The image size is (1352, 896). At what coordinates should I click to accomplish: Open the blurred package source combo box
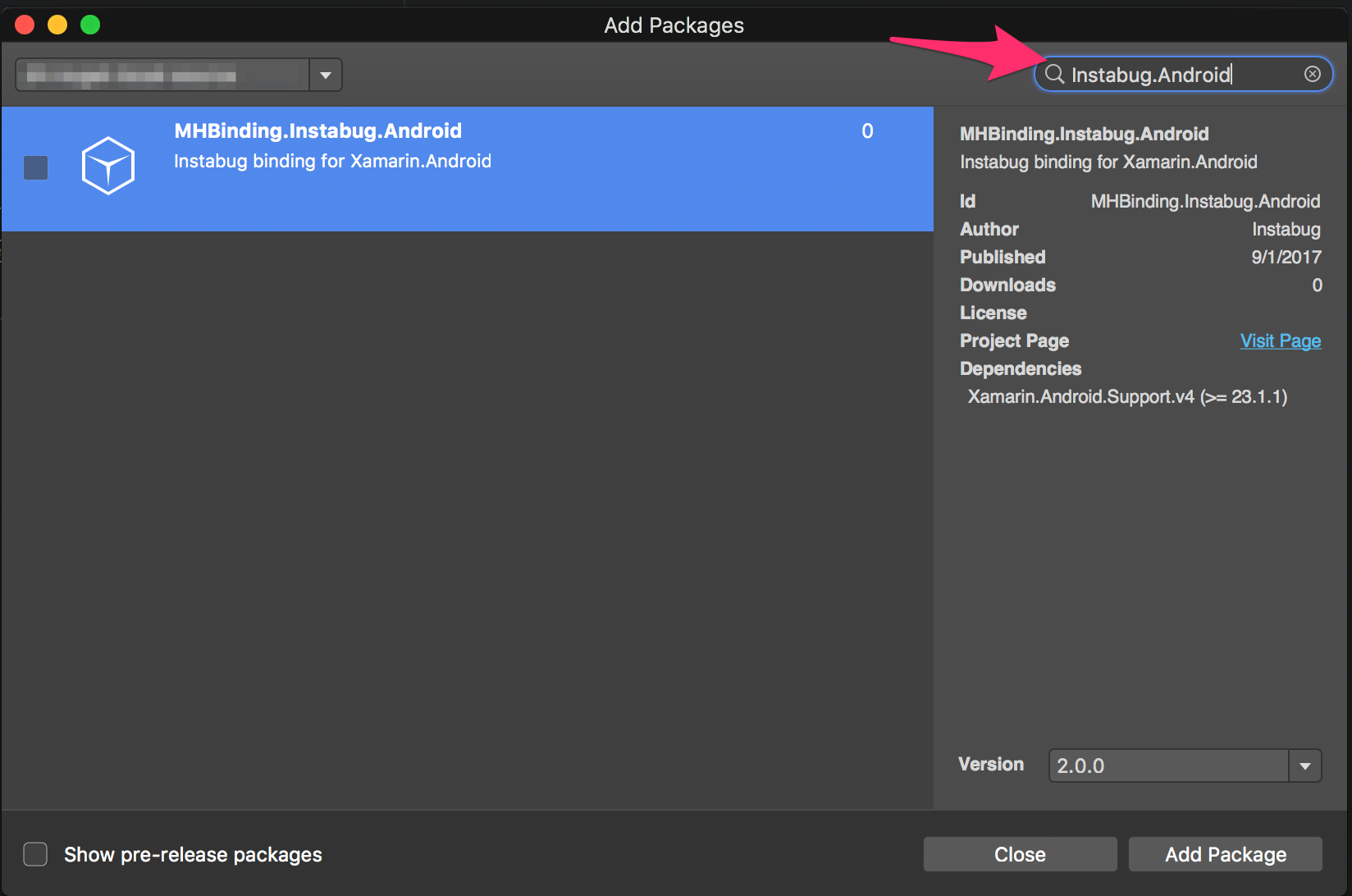(179, 75)
